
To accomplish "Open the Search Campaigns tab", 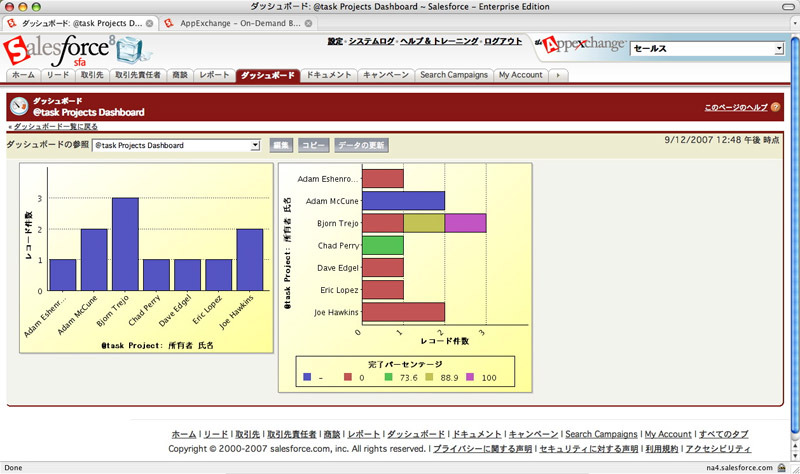I will (454, 75).
